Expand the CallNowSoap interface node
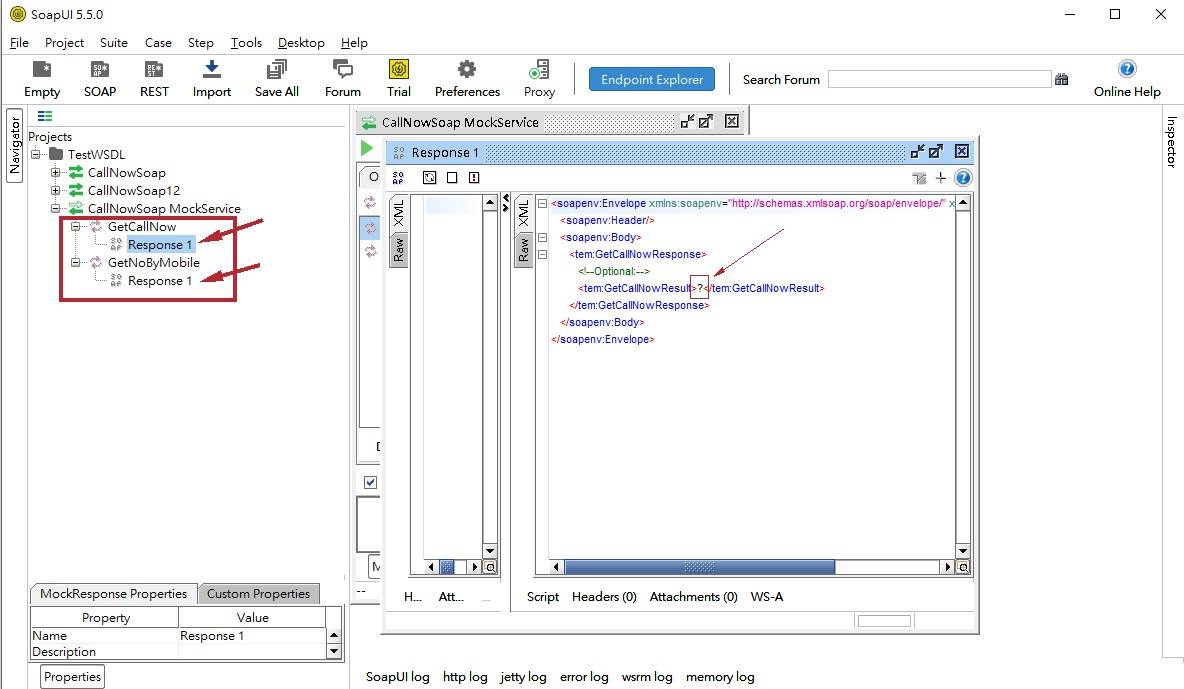This screenshot has width=1184, height=689. pyautogui.click(x=55, y=172)
